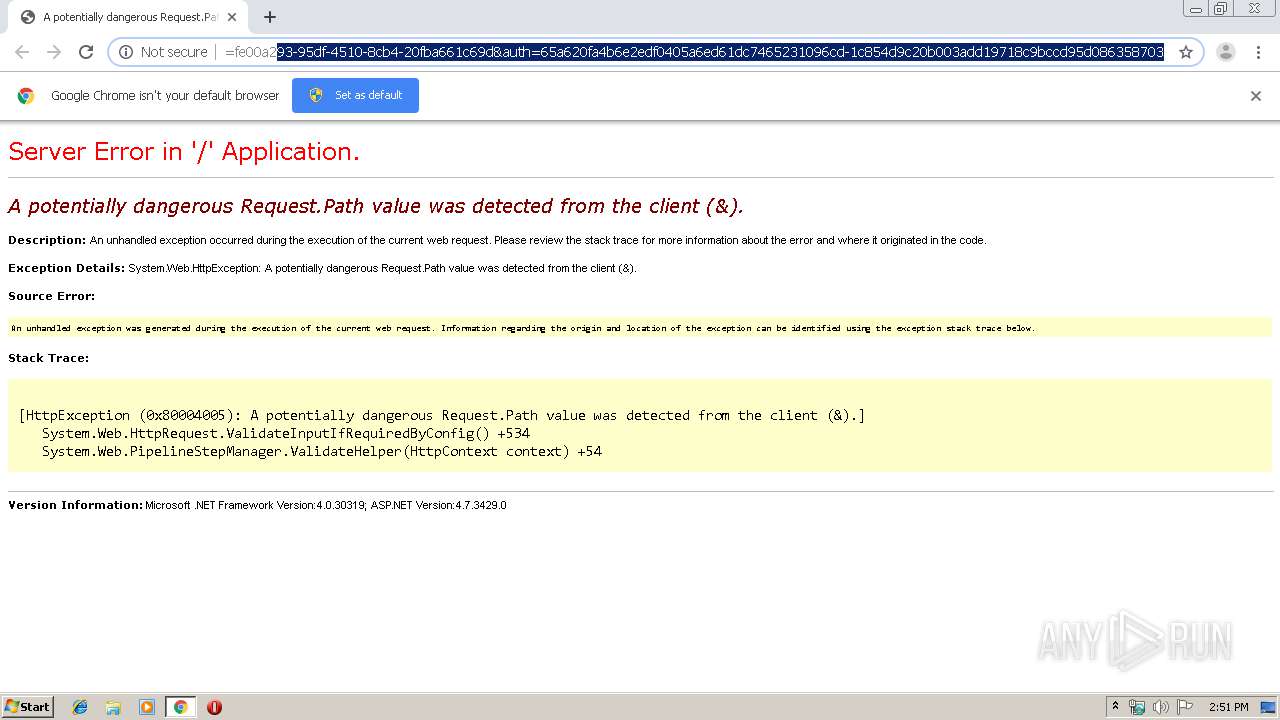Open the media player taskbar icon
Image resolution: width=1280 pixels, height=720 pixels.
point(147,707)
